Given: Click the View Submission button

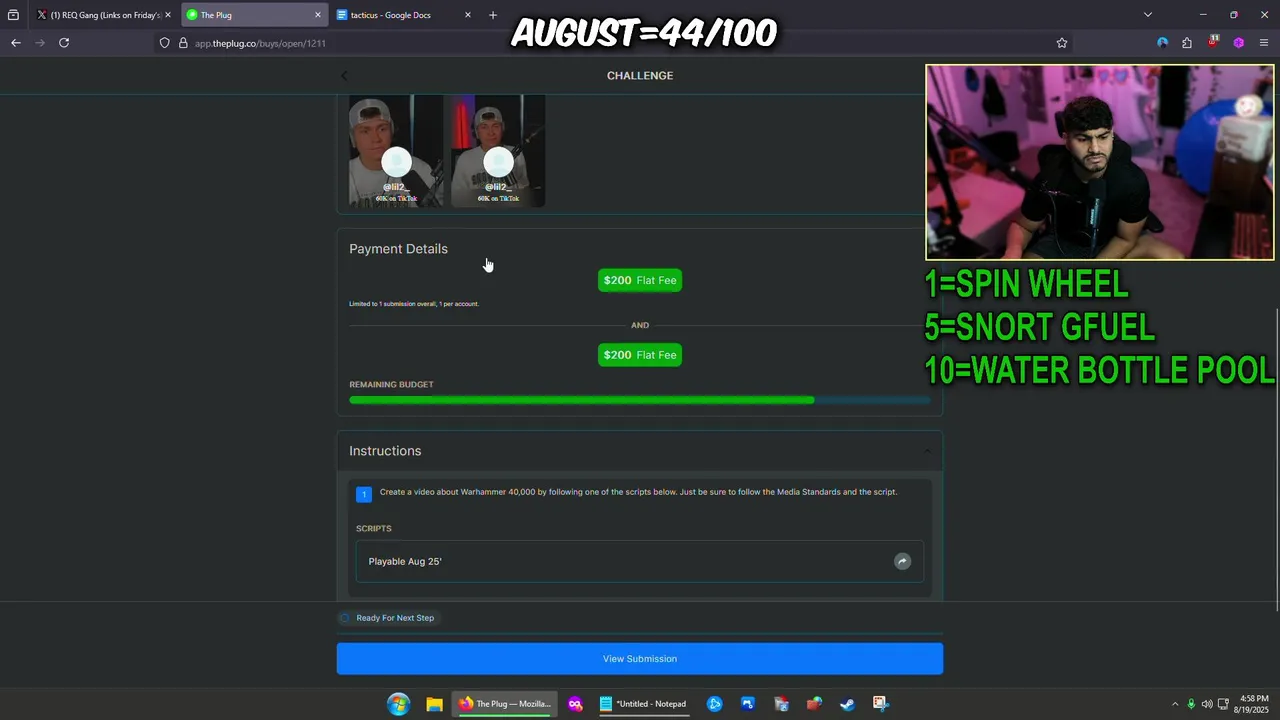Looking at the screenshot, I should [640, 659].
